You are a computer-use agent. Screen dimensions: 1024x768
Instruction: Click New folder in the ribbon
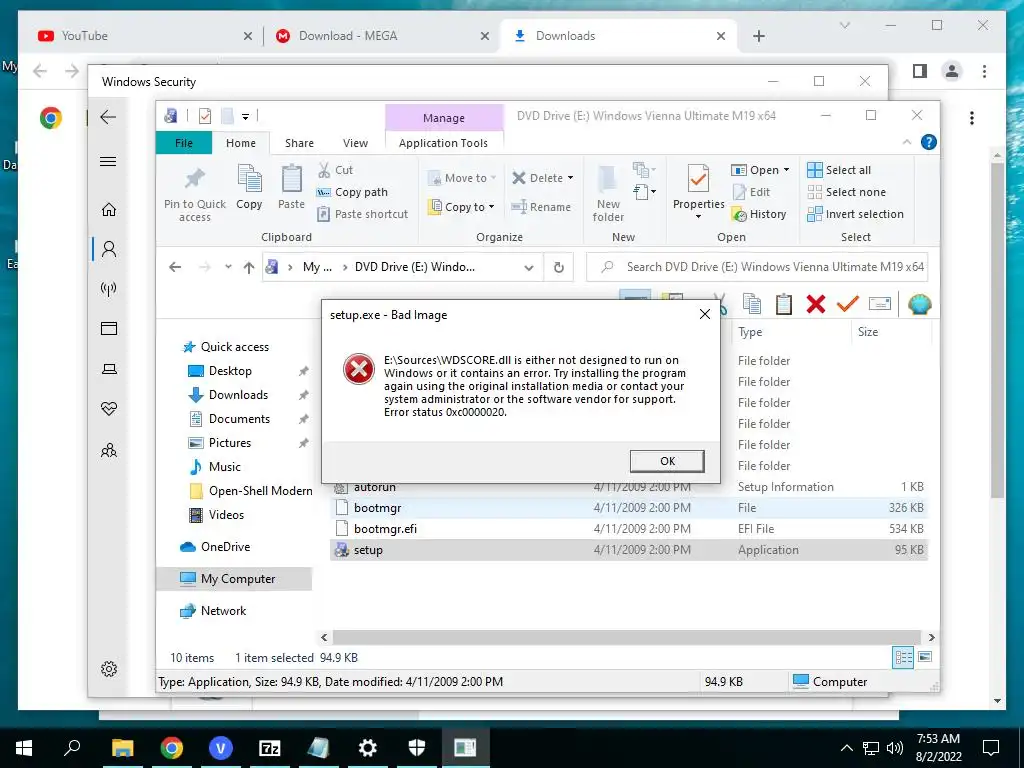pos(608,193)
